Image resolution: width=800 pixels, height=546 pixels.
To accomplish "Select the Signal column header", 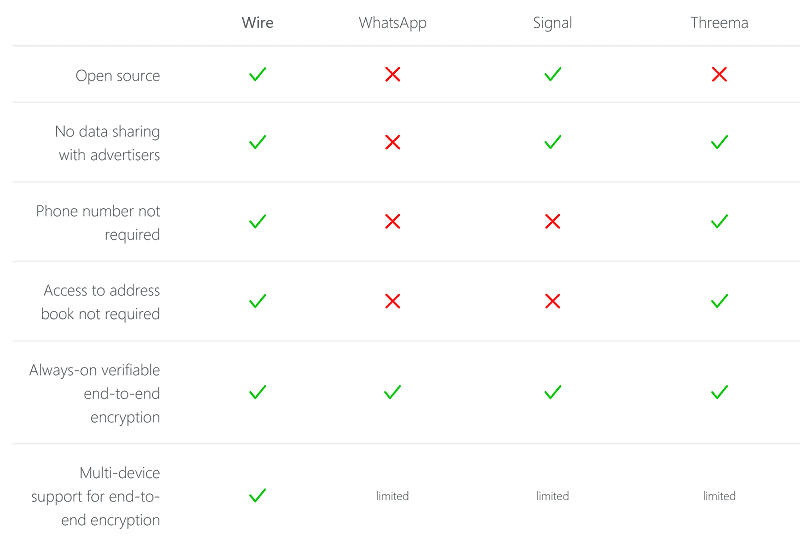I will tap(552, 23).
